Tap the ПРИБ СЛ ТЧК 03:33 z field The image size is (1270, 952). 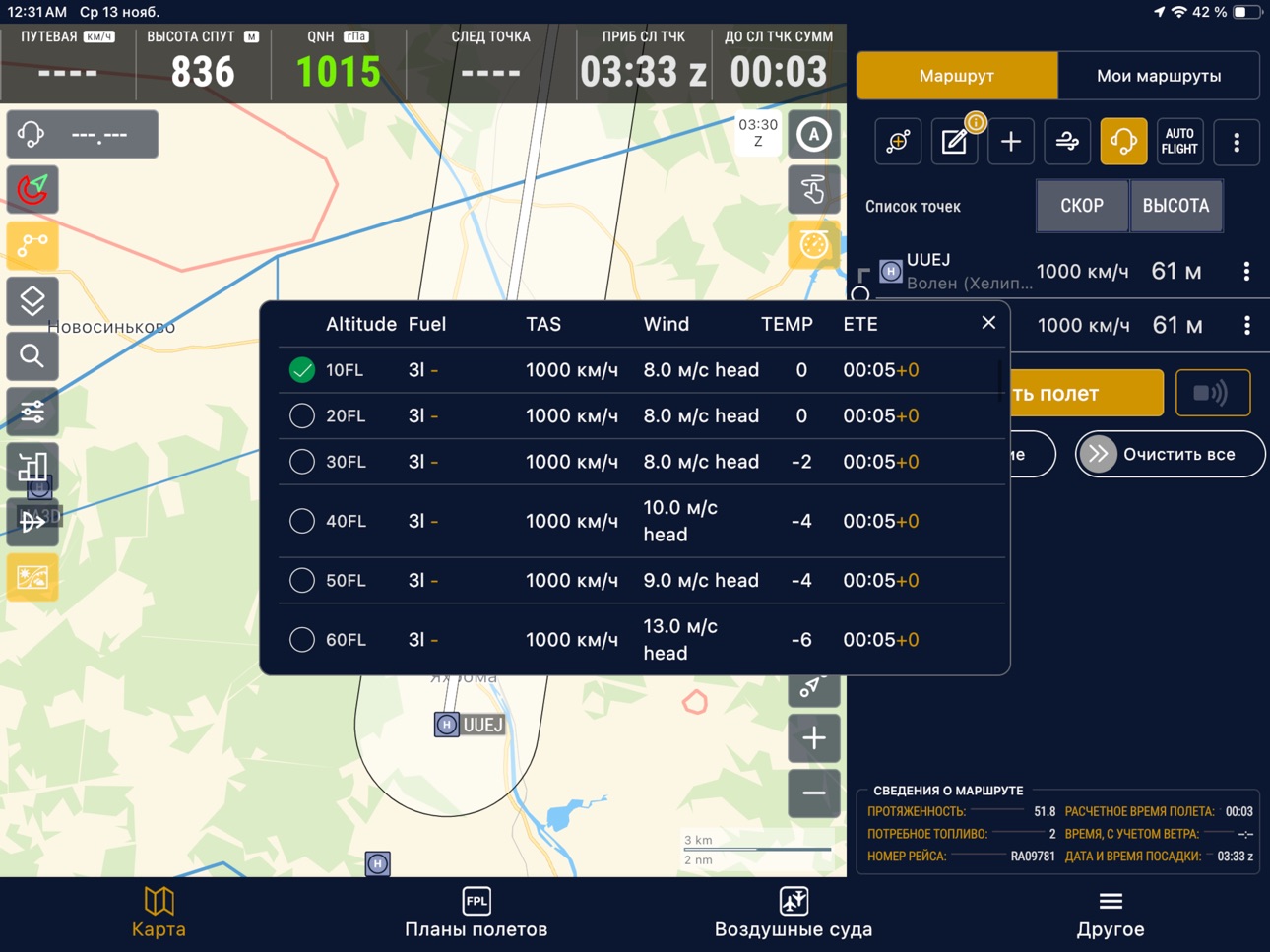(643, 63)
